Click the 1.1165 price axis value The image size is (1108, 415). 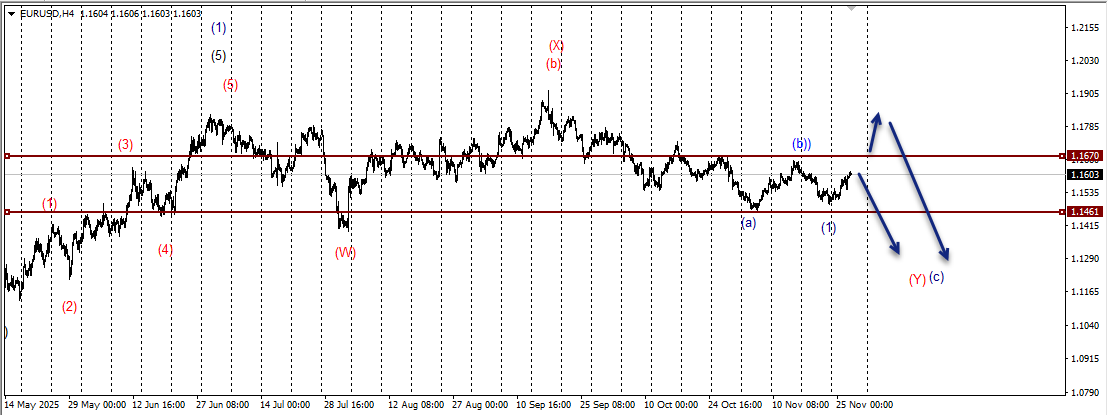coord(1085,292)
